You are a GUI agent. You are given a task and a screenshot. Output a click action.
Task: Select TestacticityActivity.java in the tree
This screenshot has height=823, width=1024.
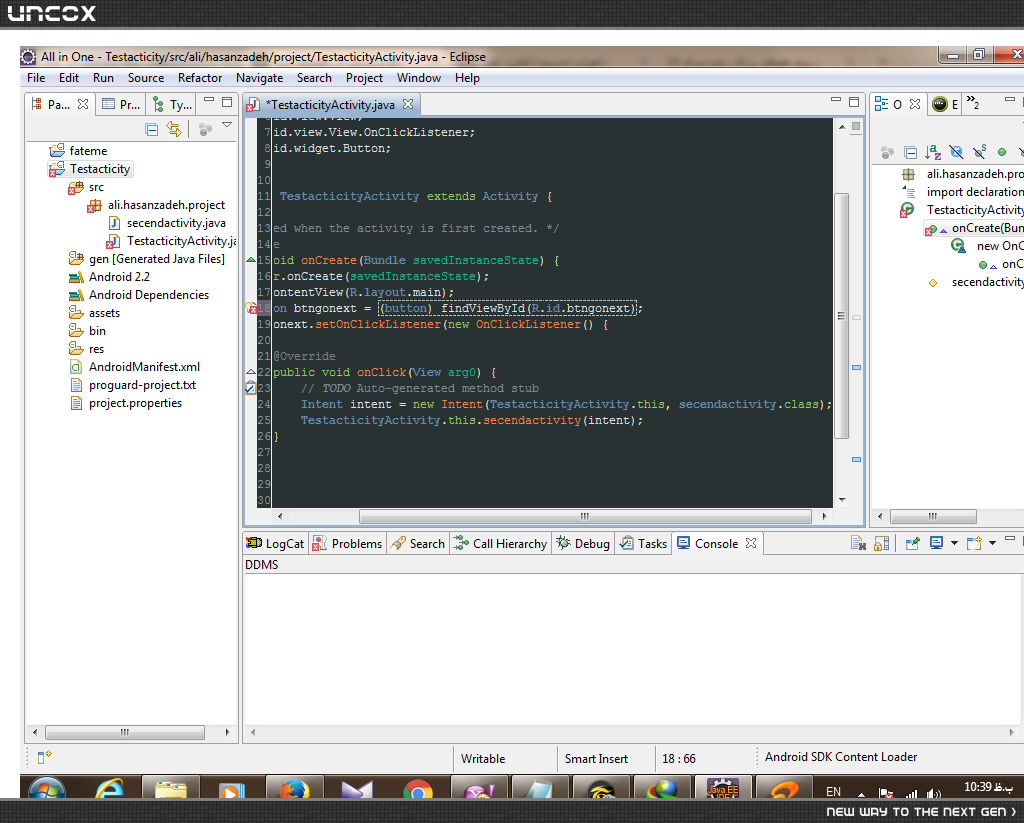[181, 241]
